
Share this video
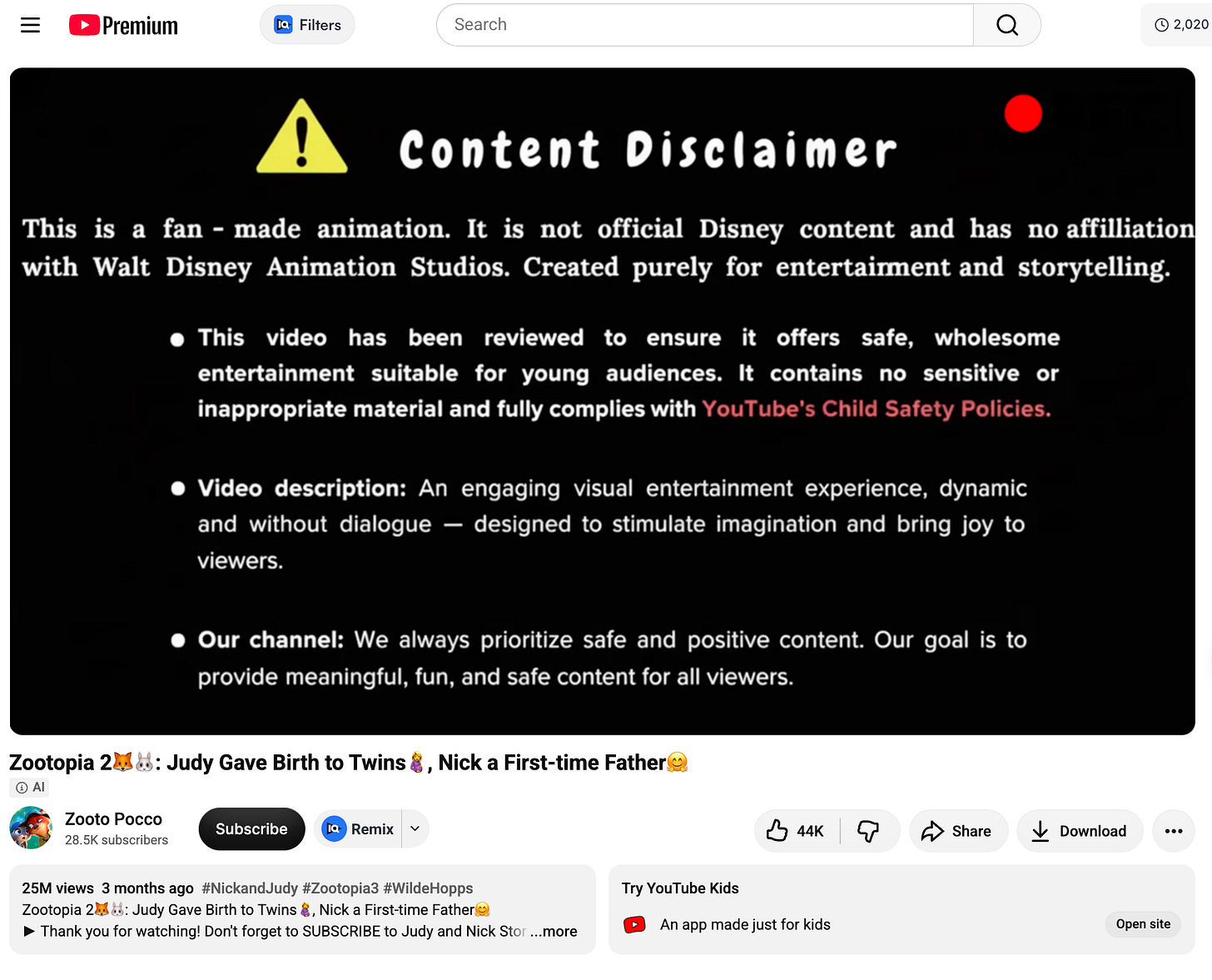tap(958, 831)
